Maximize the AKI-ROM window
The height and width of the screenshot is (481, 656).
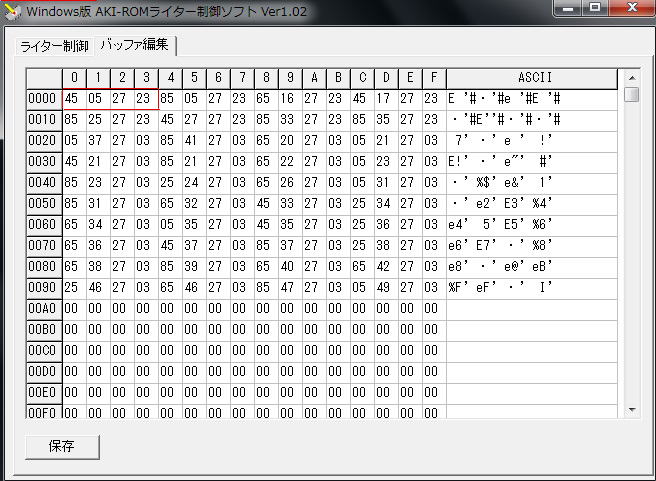tap(594, 8)
